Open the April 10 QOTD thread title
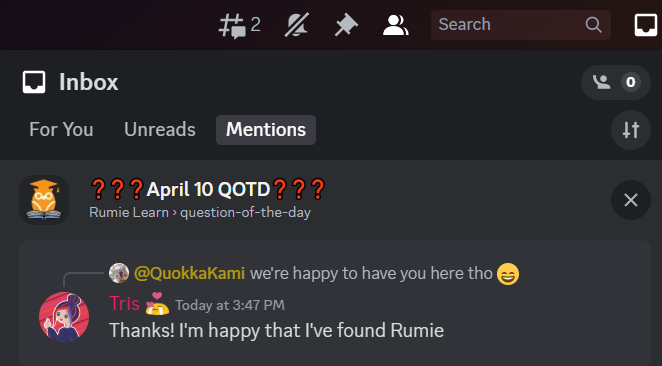Viewport: 662px width, 366px height. 208,189
